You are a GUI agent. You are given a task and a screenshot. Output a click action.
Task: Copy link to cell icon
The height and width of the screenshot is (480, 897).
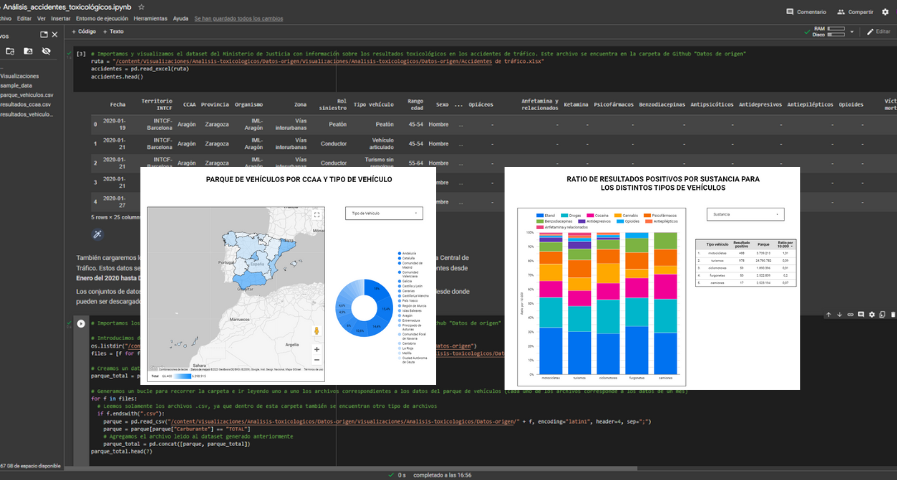pyautogui.click(x=850, y=315)
